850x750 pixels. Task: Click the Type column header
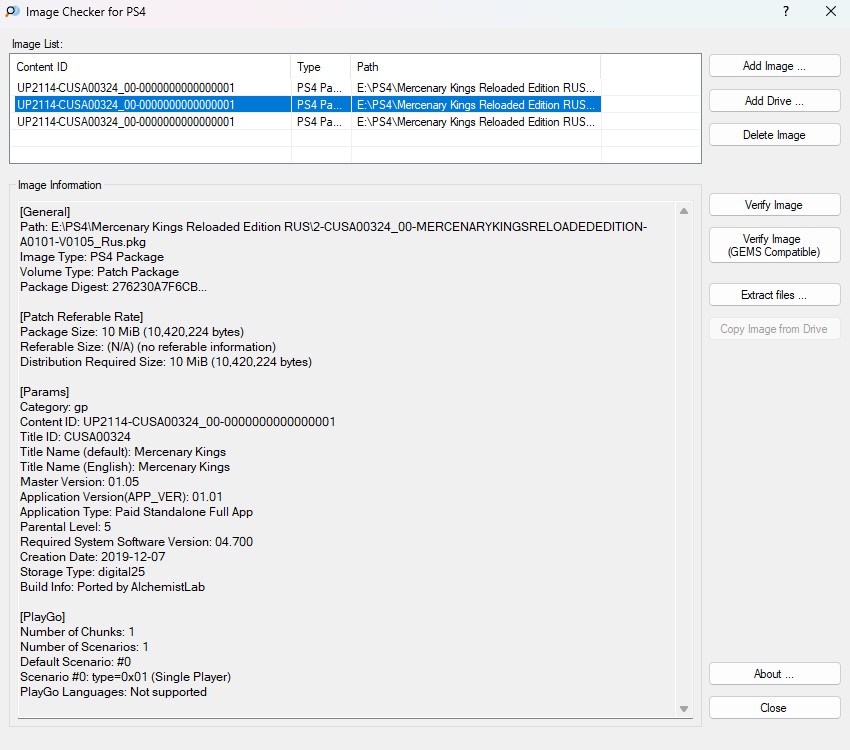(320, 67)
